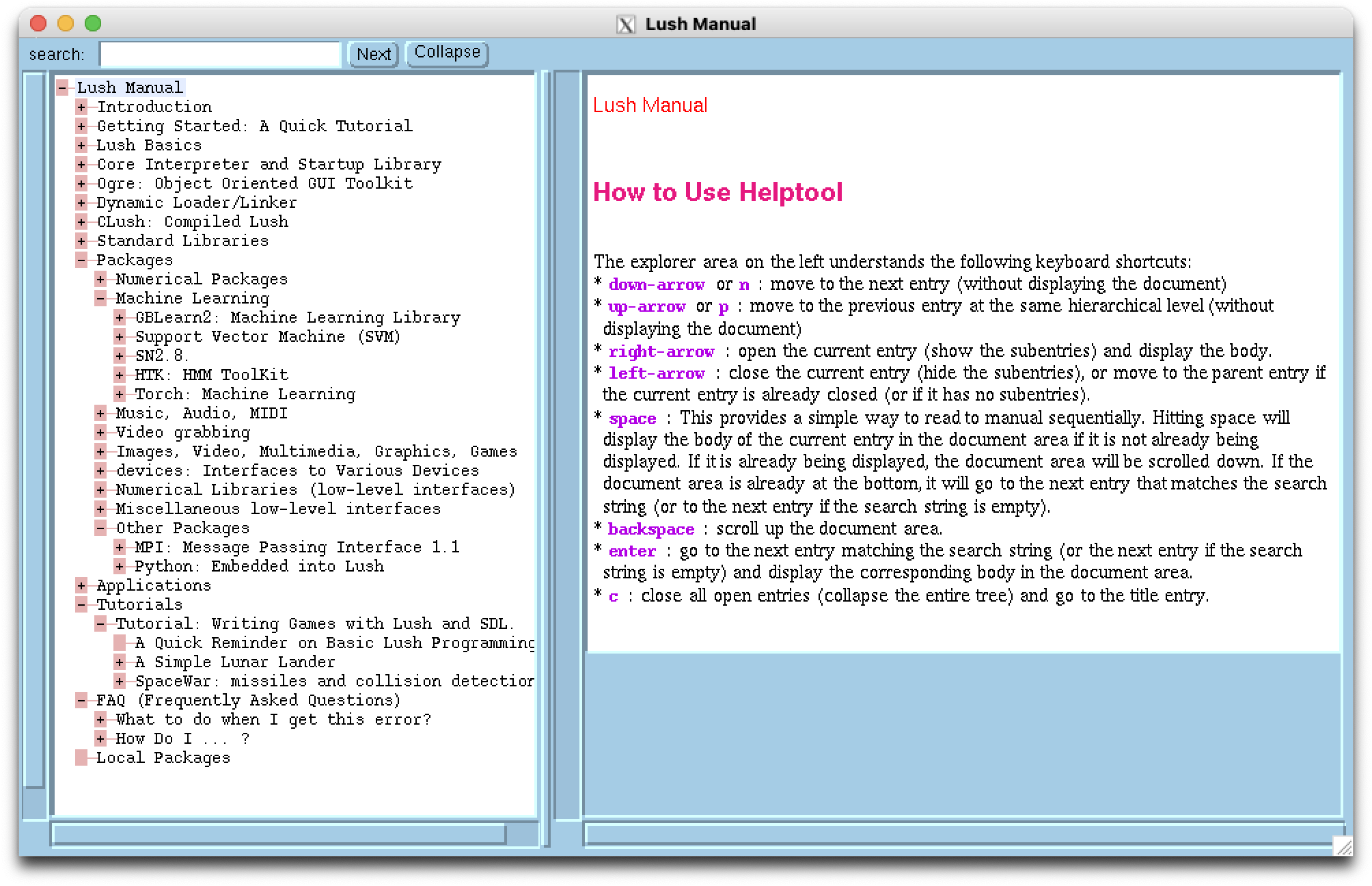Expand Ogre: Object Oriented GUI Toolkit
The height and width of the screenshot is (886, 1372).
click(81, 183)
